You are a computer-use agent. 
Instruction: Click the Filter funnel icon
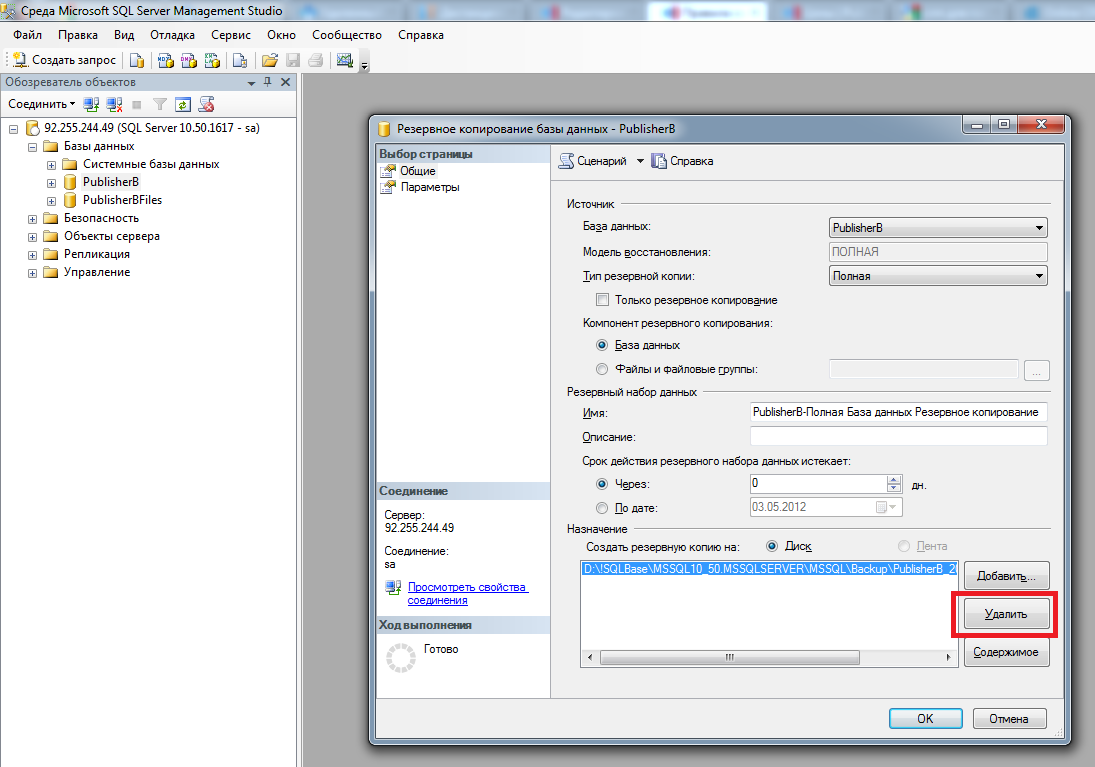click(x=160, y=105)
